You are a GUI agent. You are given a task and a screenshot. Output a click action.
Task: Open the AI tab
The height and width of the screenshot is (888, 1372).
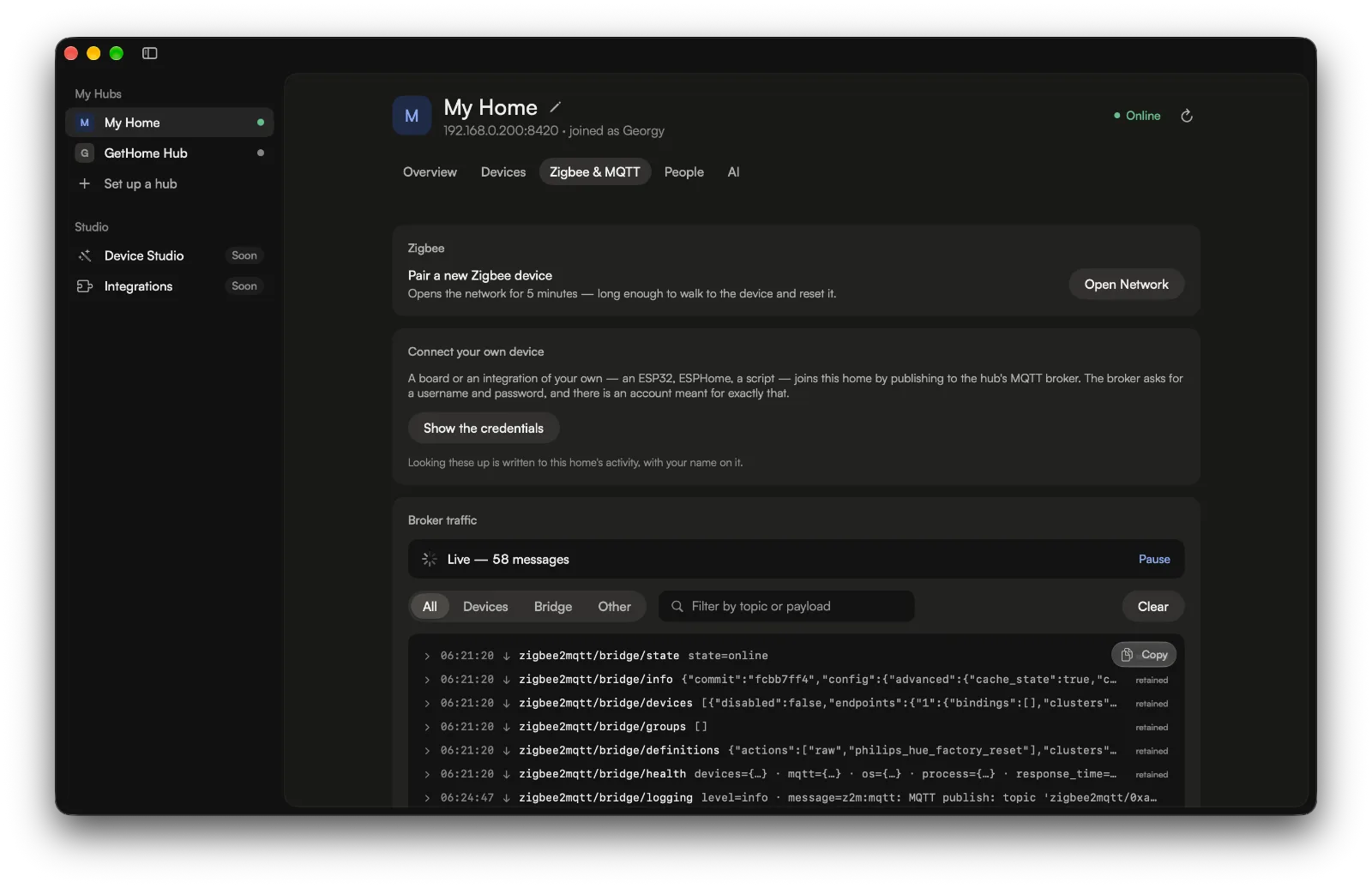[733, 172]
